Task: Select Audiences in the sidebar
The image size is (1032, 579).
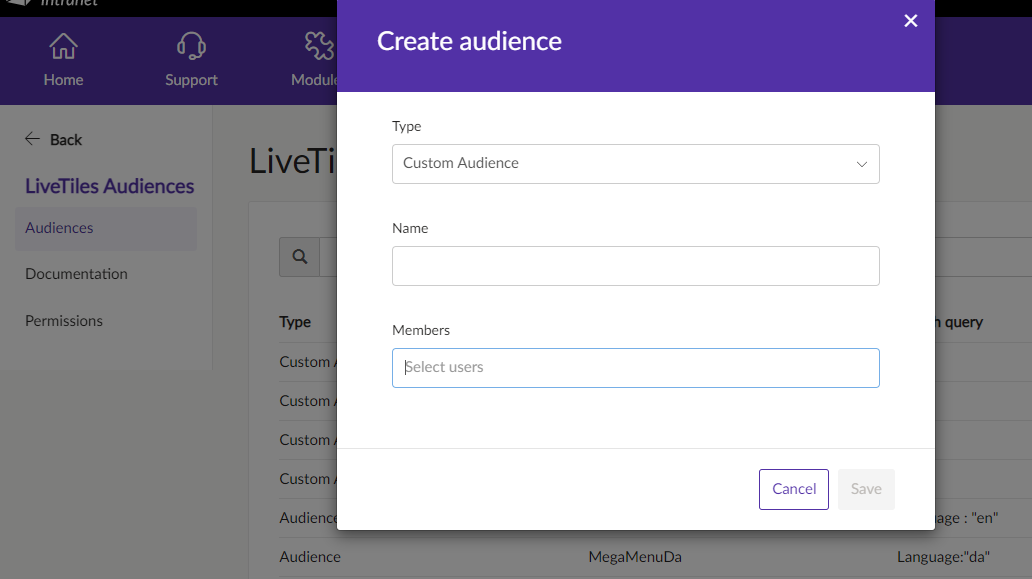Action: click(106, 228)
